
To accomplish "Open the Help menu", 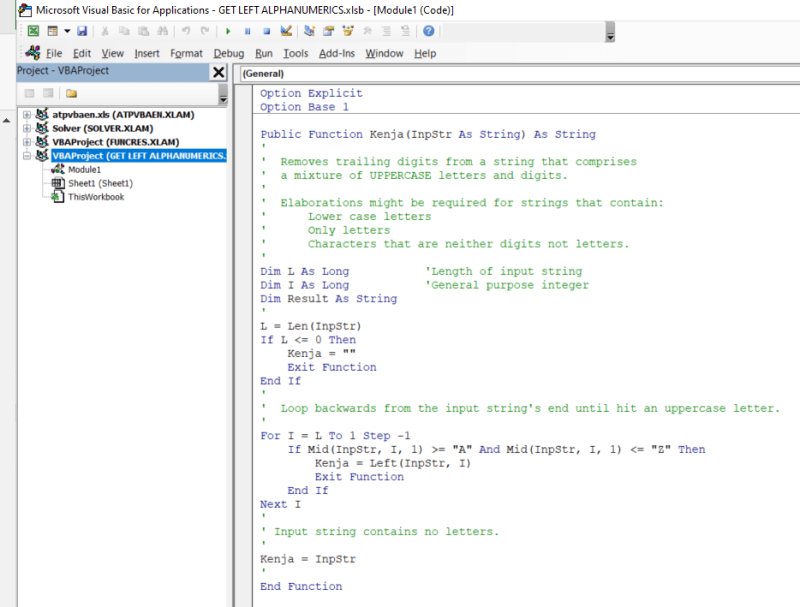I will [x=425, y=53].
